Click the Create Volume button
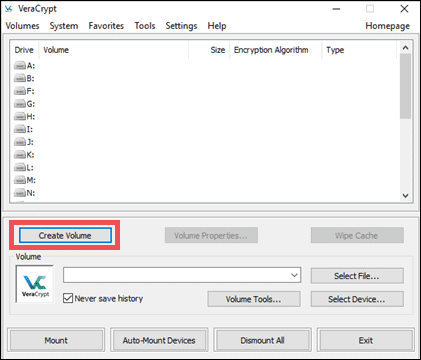Viewport: 421px width, 360px height. coord(65,235)
